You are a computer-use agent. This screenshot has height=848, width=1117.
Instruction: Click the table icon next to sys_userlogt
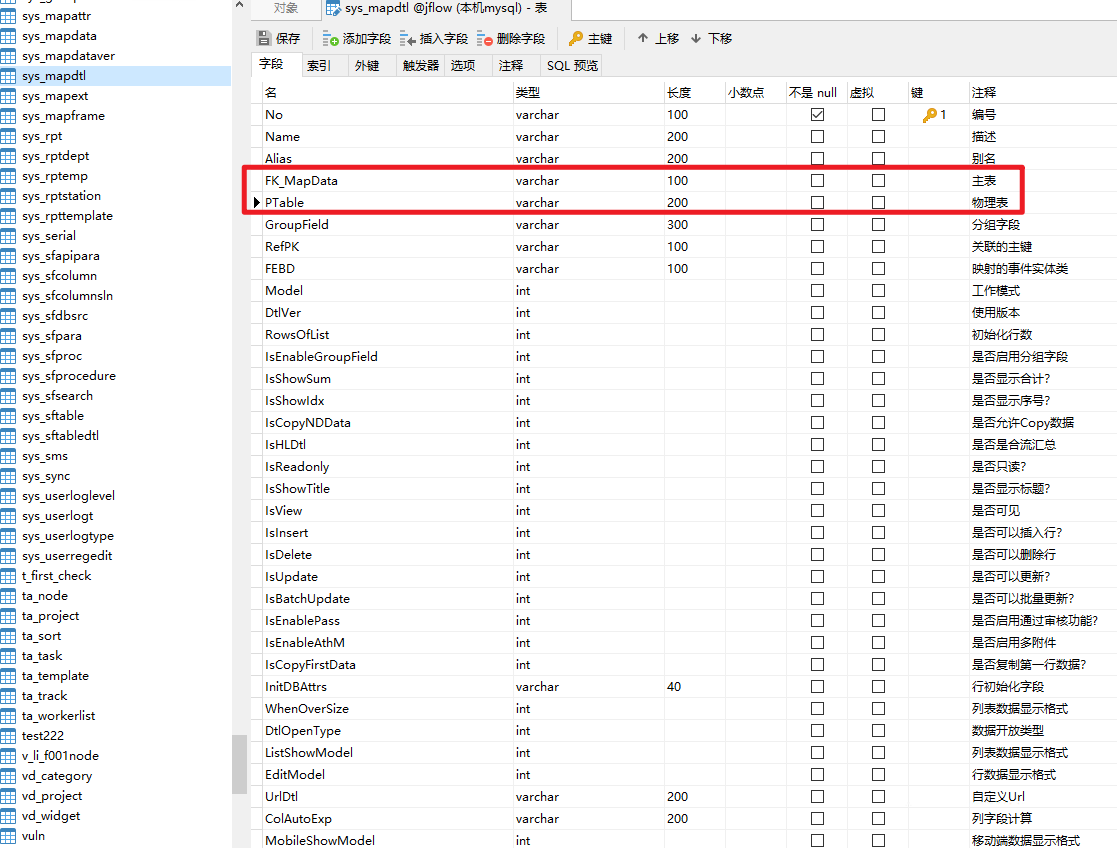(8, 516)
